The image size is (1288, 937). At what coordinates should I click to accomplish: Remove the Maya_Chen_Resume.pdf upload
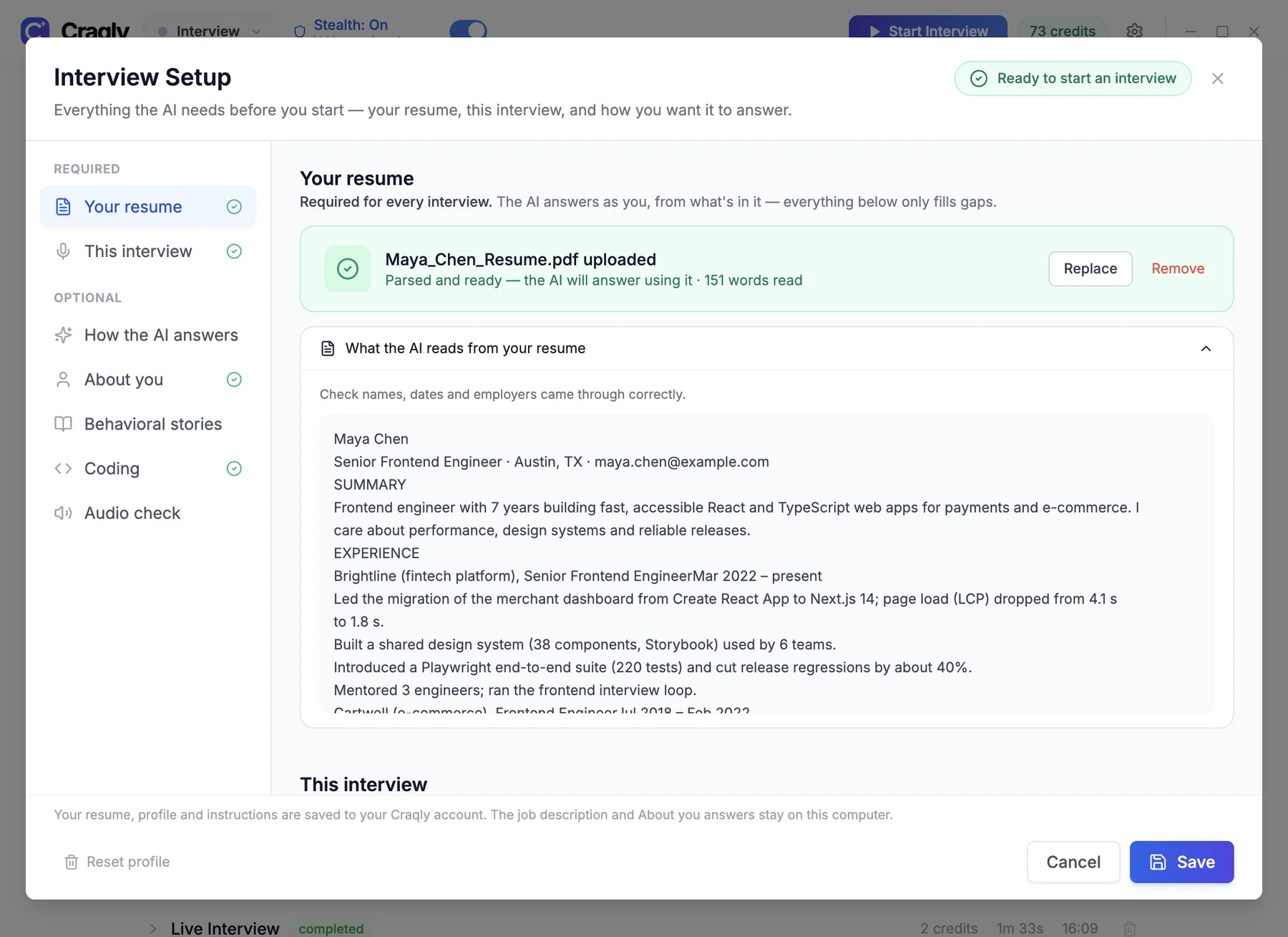click(1178, 268)
